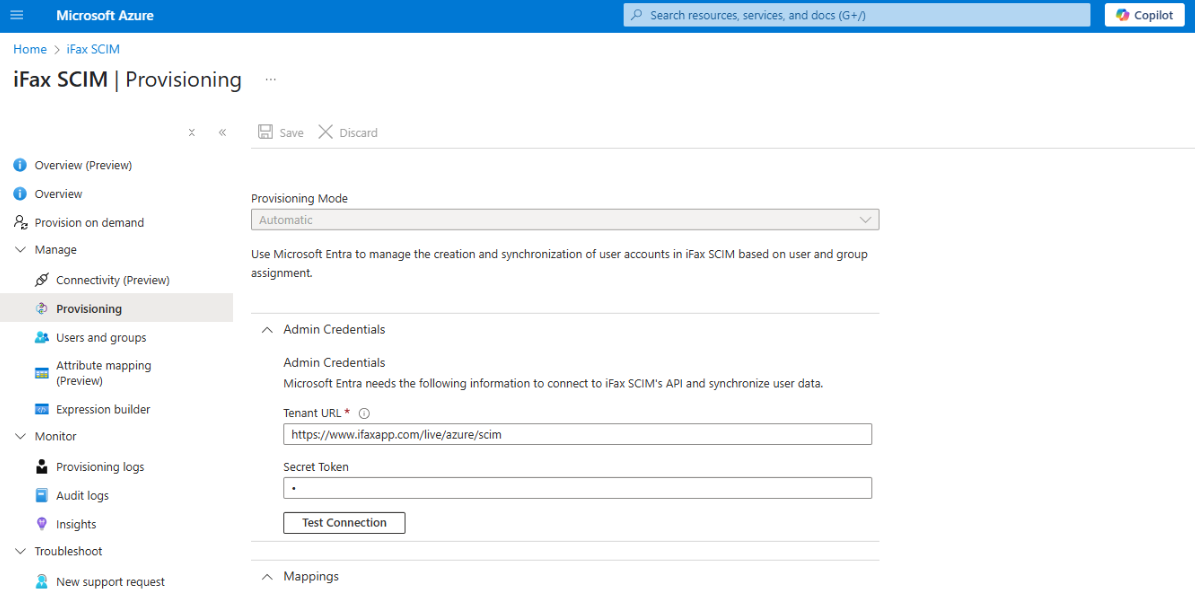Go to Home breadcrumb link
The height and width of the screenshot is (611, 1195).
pos(30,49)
